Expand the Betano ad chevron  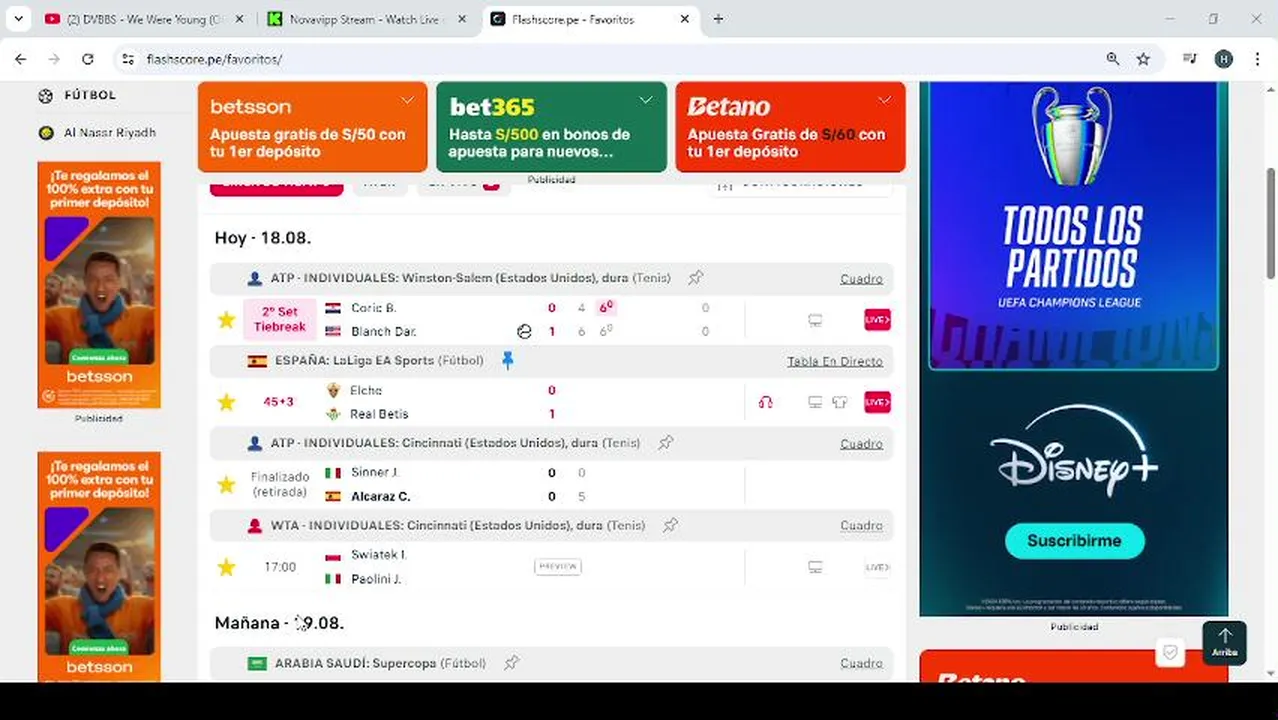click(x=884, y=100)
